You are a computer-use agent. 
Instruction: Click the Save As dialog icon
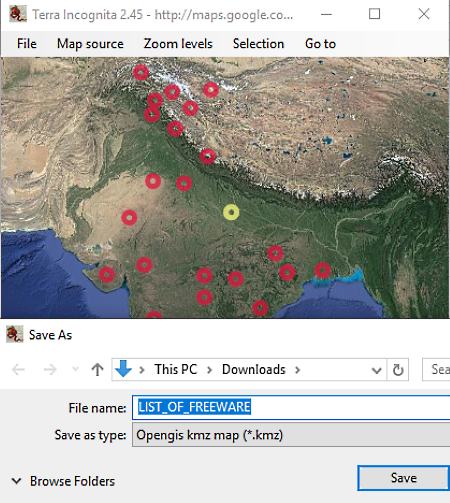[x=15, y=334]
